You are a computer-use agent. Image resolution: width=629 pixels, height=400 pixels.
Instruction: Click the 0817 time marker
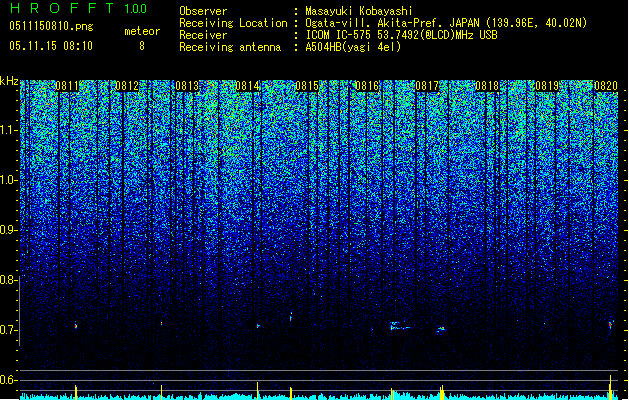click(427, 85)
